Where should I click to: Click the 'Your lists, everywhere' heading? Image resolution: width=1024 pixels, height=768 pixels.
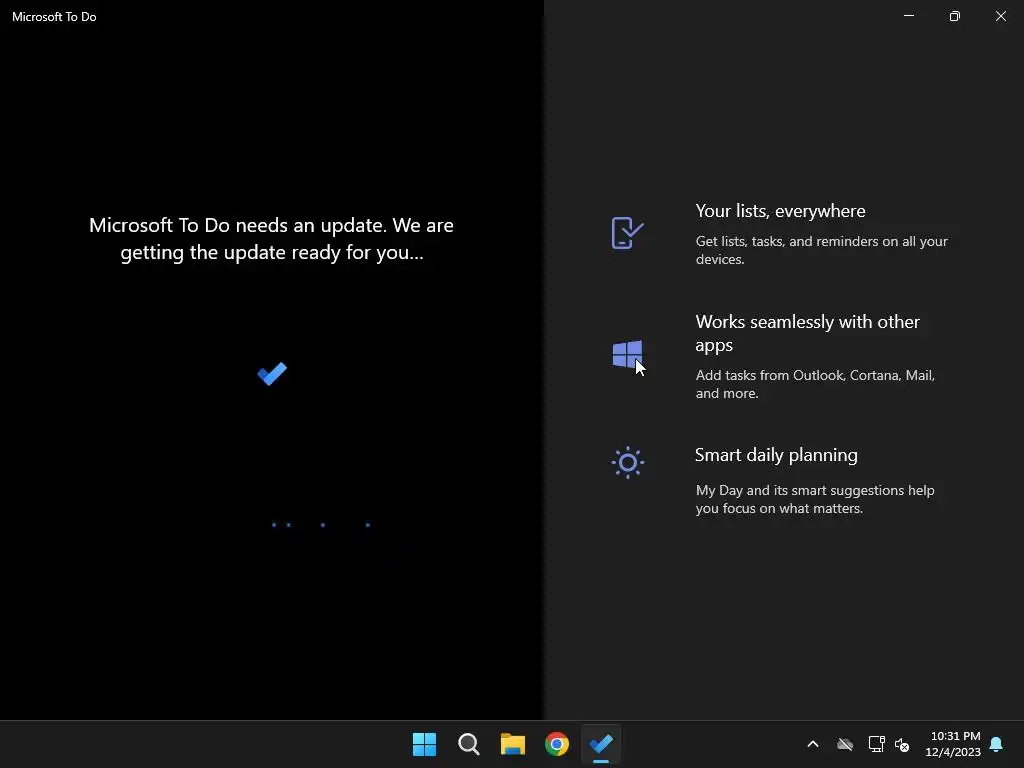[780, 211]
